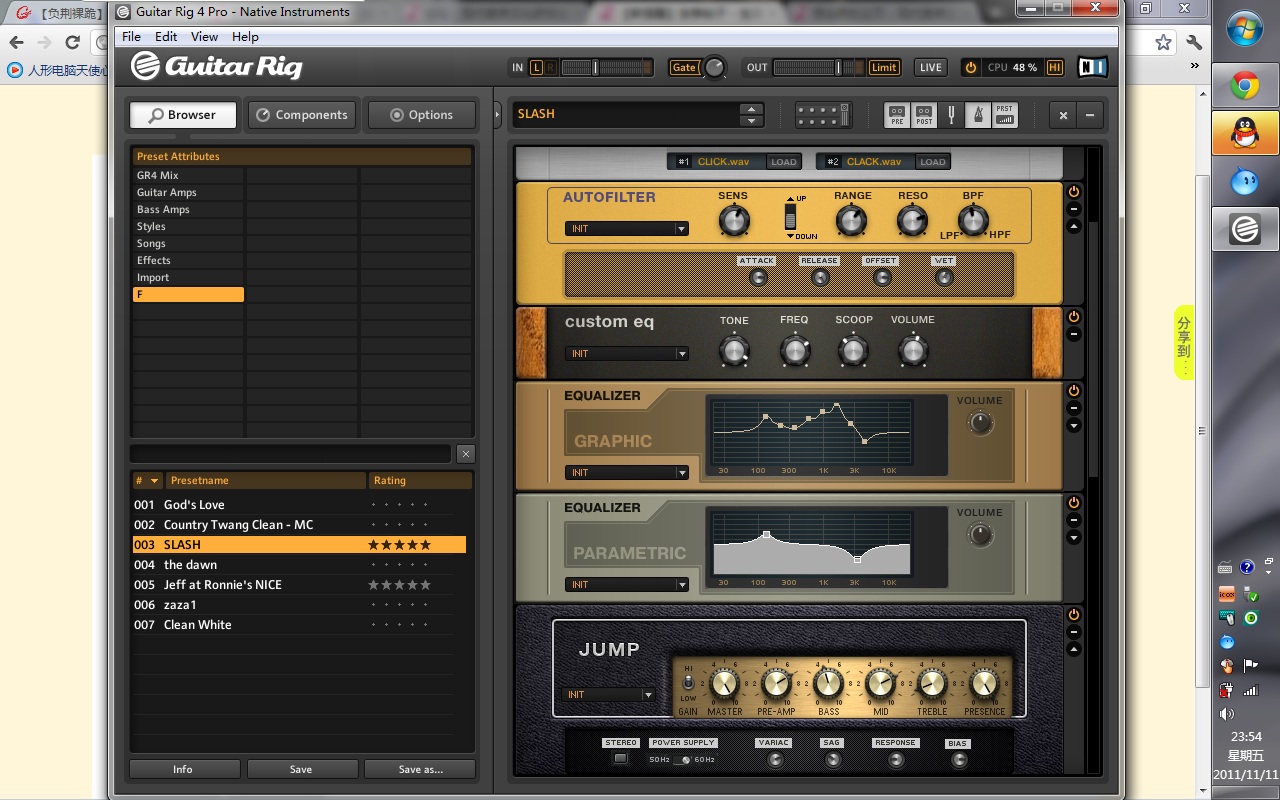Open the QQ penguin taskbar icon
This screenshot has width=1280, height=800.
(x=1245, y=133)
